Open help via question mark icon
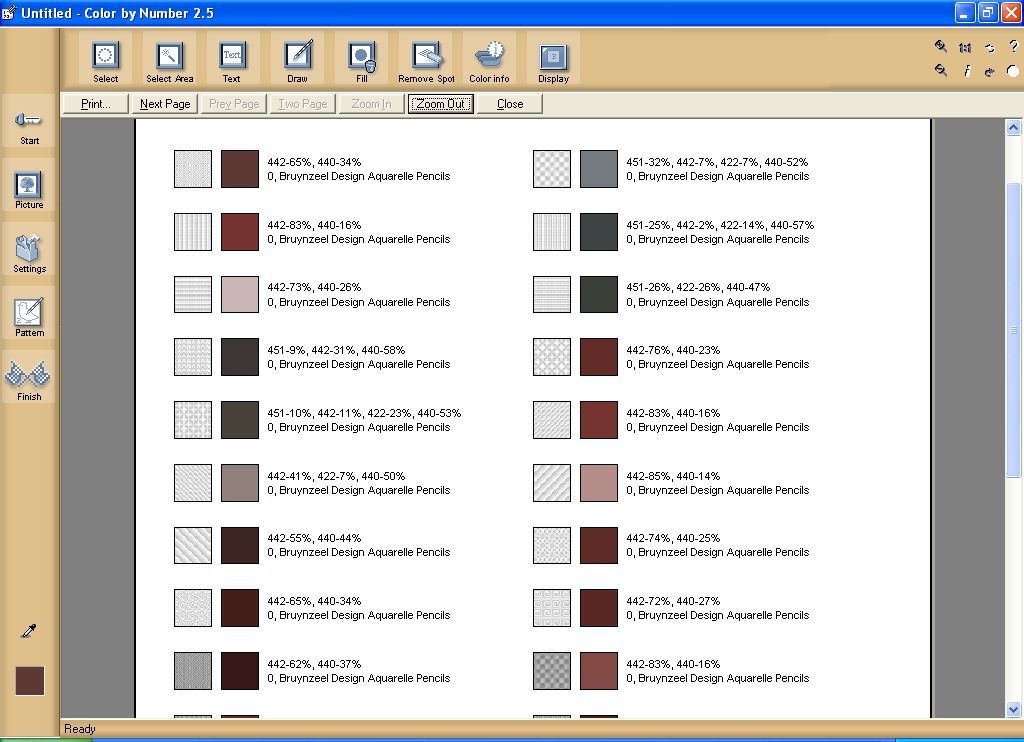 tap(1015, 46)
